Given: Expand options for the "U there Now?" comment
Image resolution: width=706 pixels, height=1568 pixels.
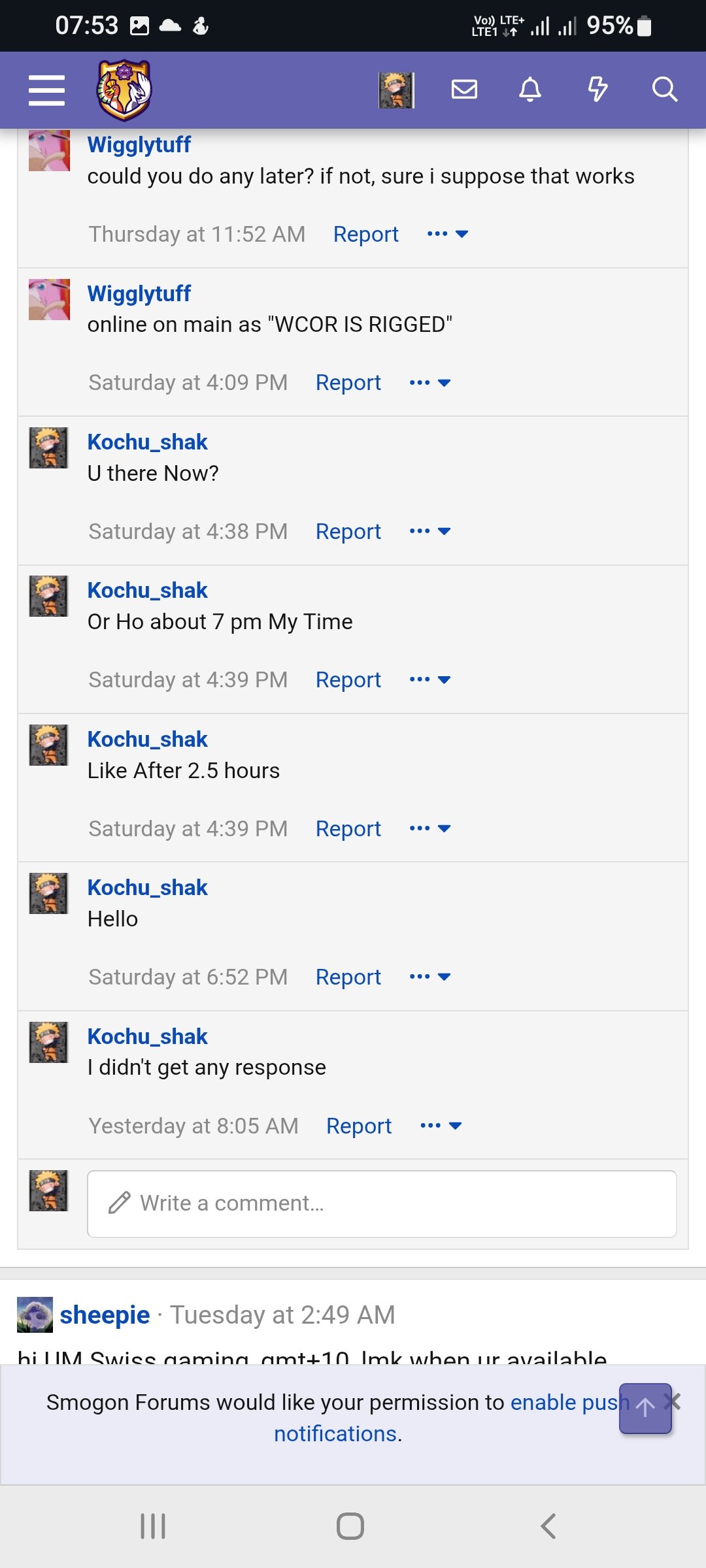Looking at the screenshot, I should (430, 531).
